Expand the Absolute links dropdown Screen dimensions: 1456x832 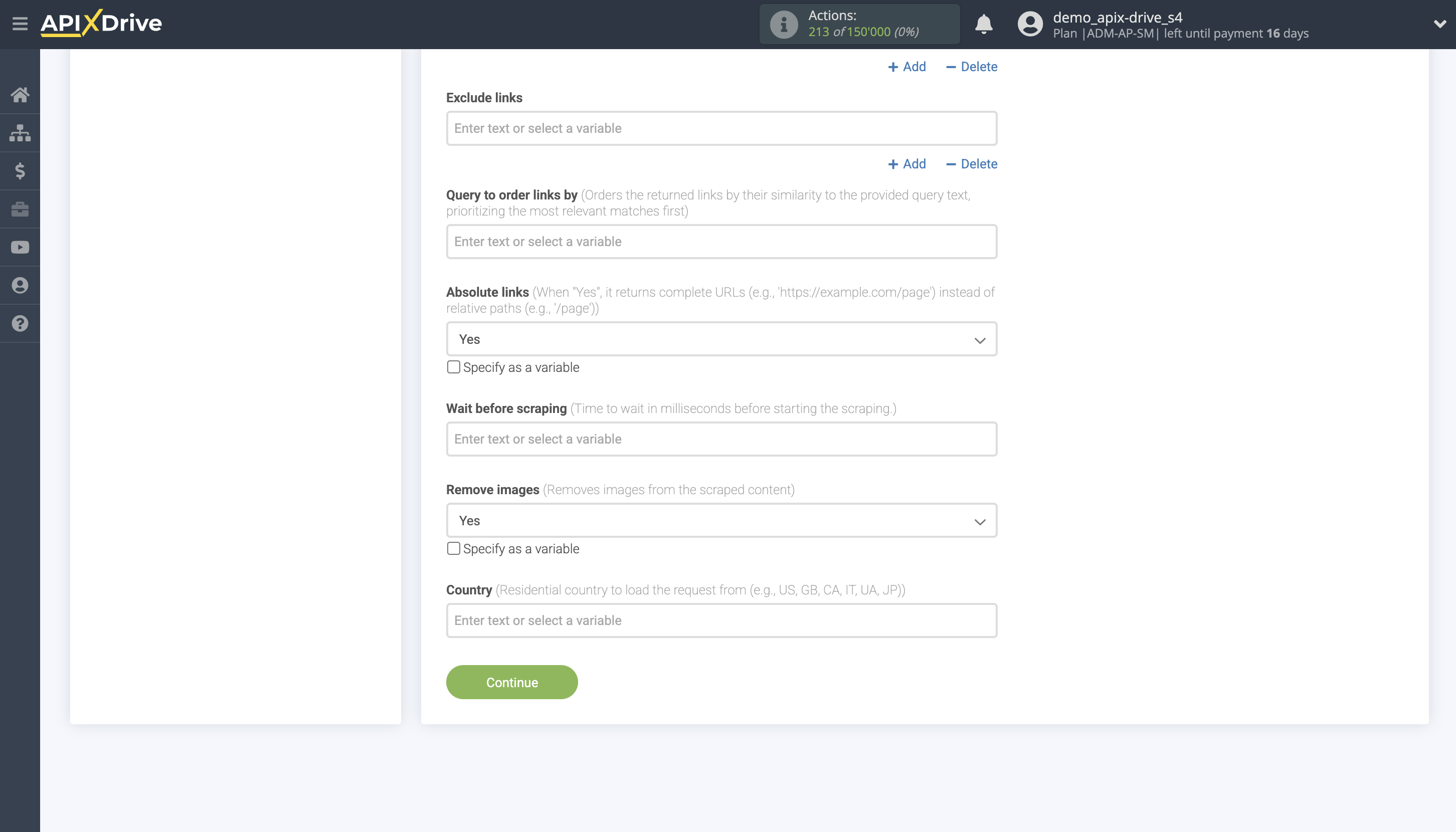point(721,339)
